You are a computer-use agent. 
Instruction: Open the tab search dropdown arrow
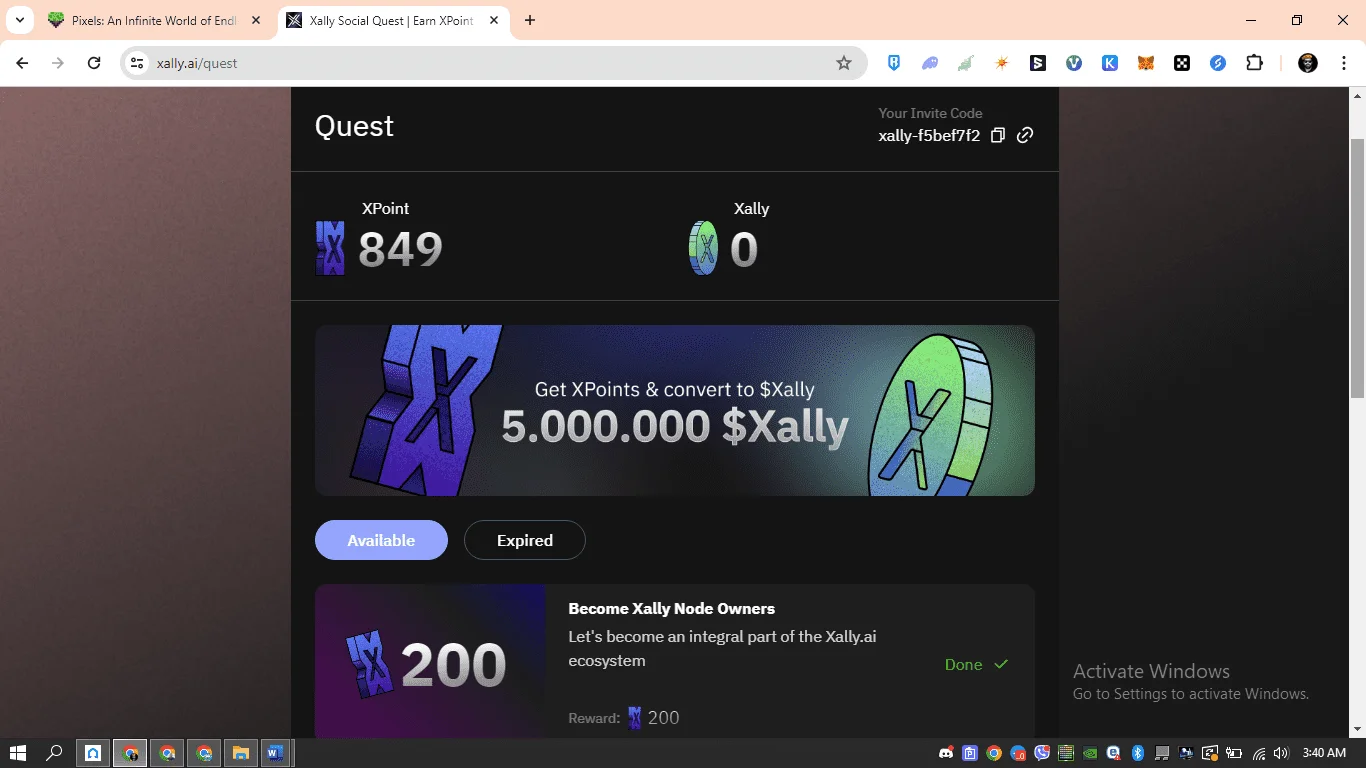[x=20, y=20]
